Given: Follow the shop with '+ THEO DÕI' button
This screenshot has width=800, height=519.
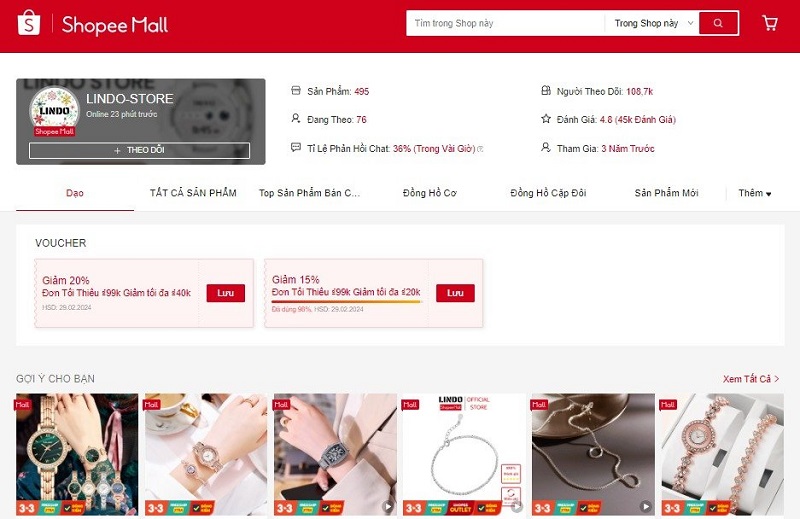Looking at the screenshot, I should (x=139, y=150).
